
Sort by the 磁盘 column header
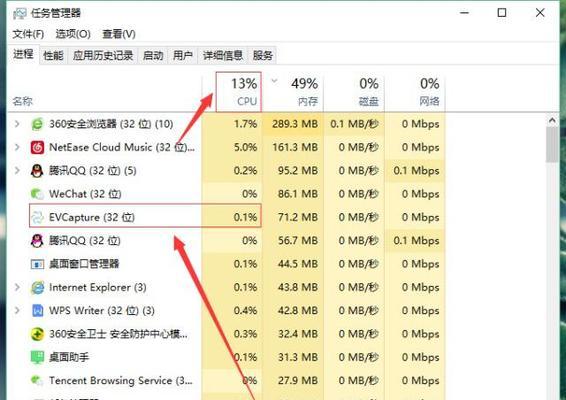pyautogui.click(x=354, y=92)
